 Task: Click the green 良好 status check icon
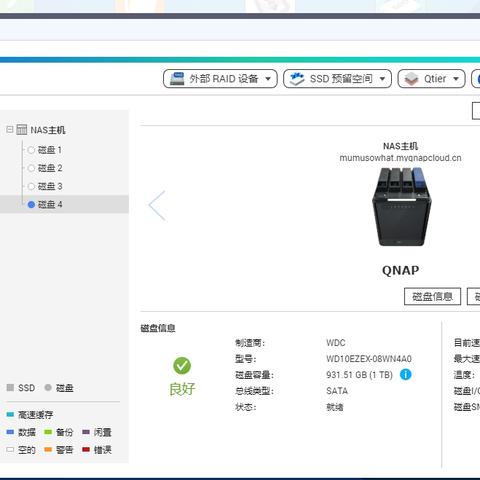point(182,366)
